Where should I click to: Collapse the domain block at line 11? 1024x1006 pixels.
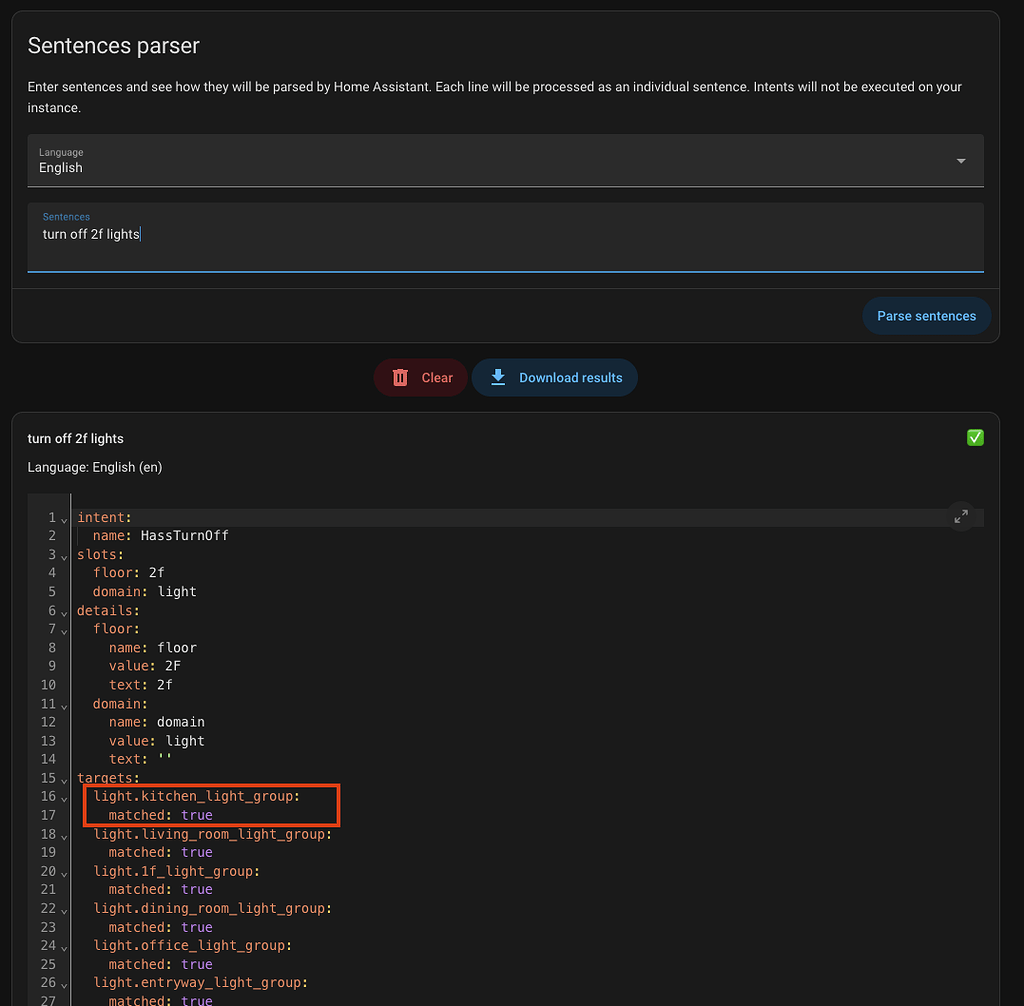pos(64,705)
